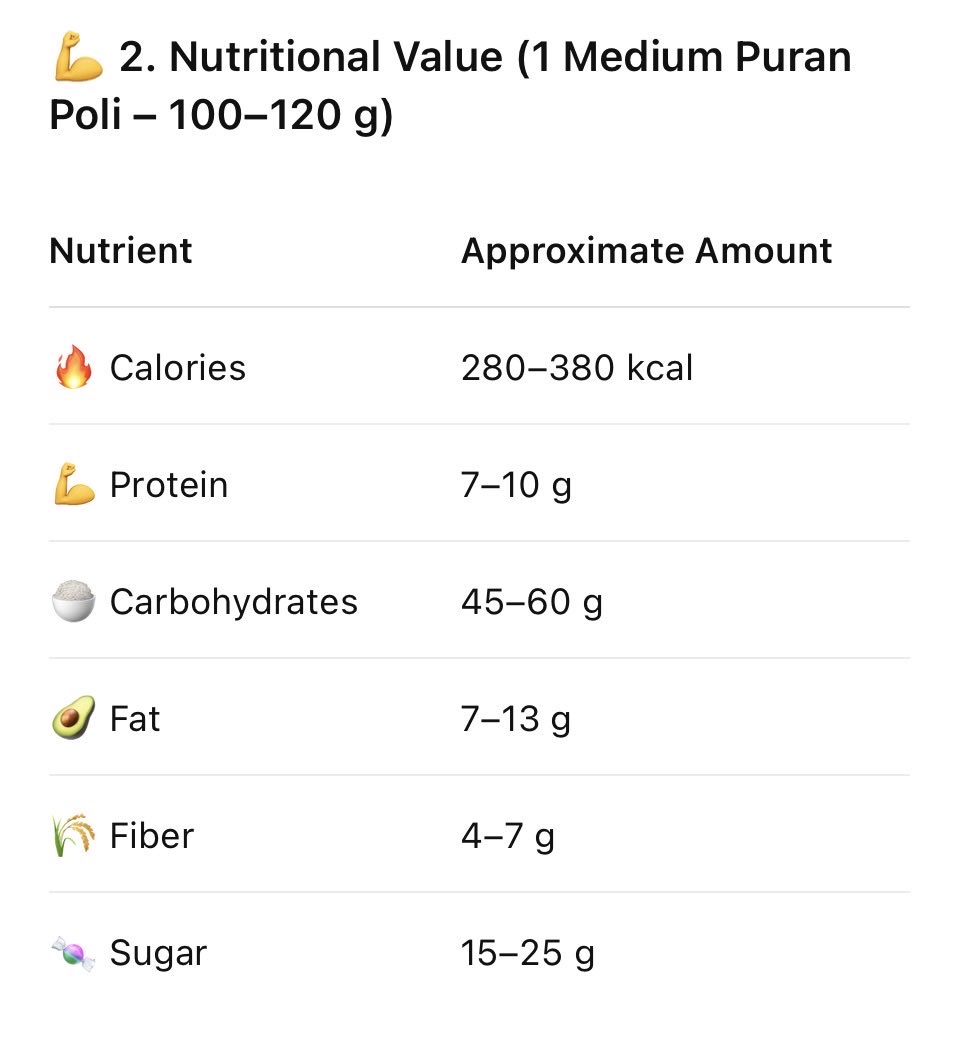Viewport: 960px width, 1058px height.
Task: Click the 45–60 g carbohydrates value
Action: [532, 603]
